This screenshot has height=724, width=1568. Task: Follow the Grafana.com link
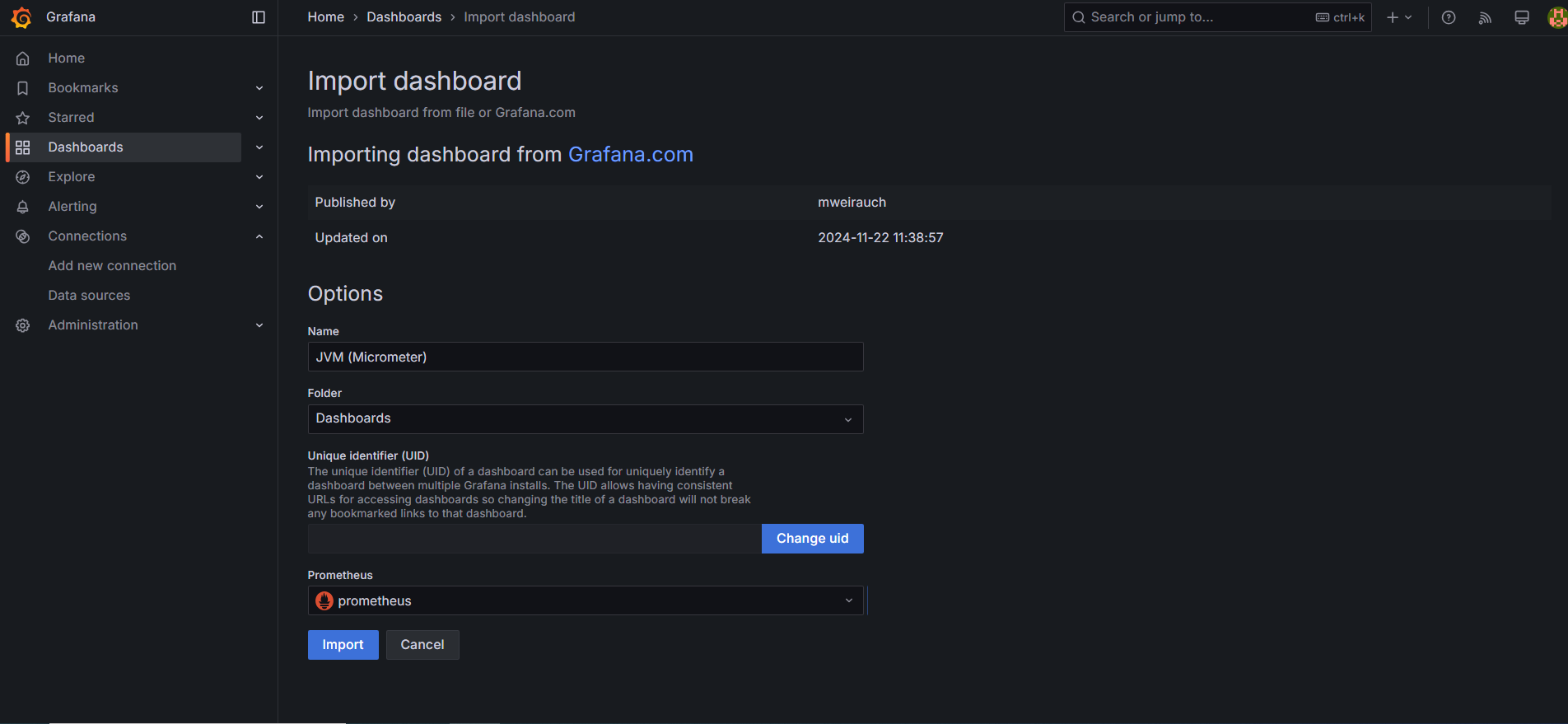click(x=631, y=155)
